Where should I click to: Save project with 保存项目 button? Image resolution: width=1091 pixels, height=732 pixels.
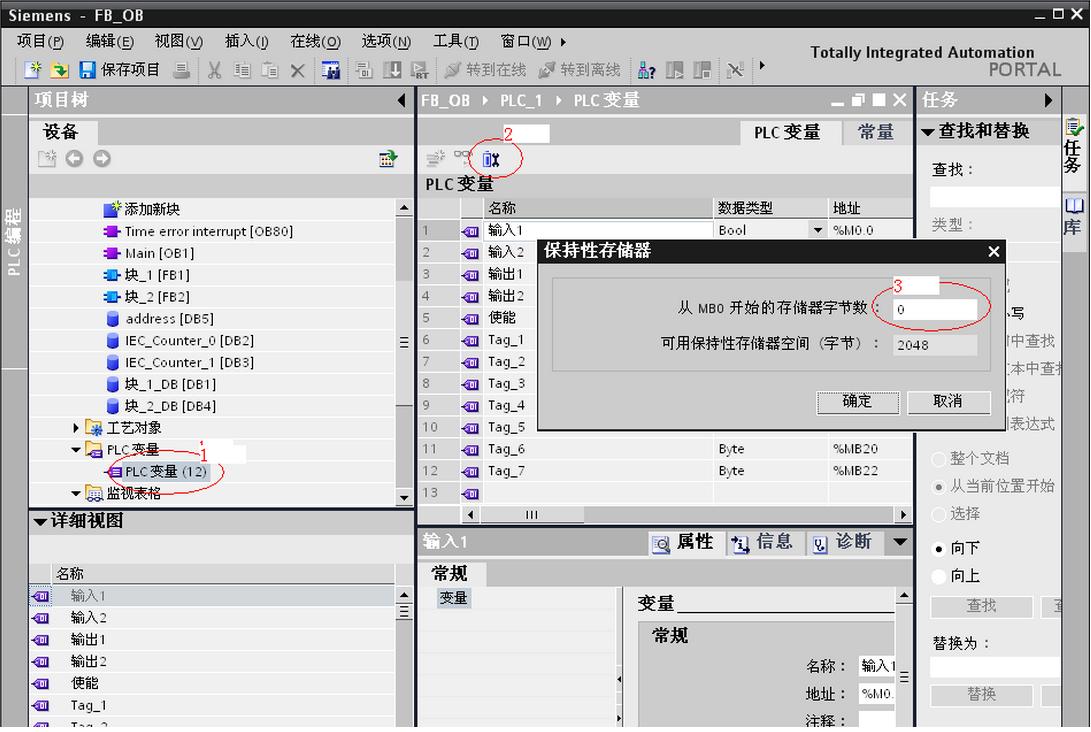click(119, 69)
